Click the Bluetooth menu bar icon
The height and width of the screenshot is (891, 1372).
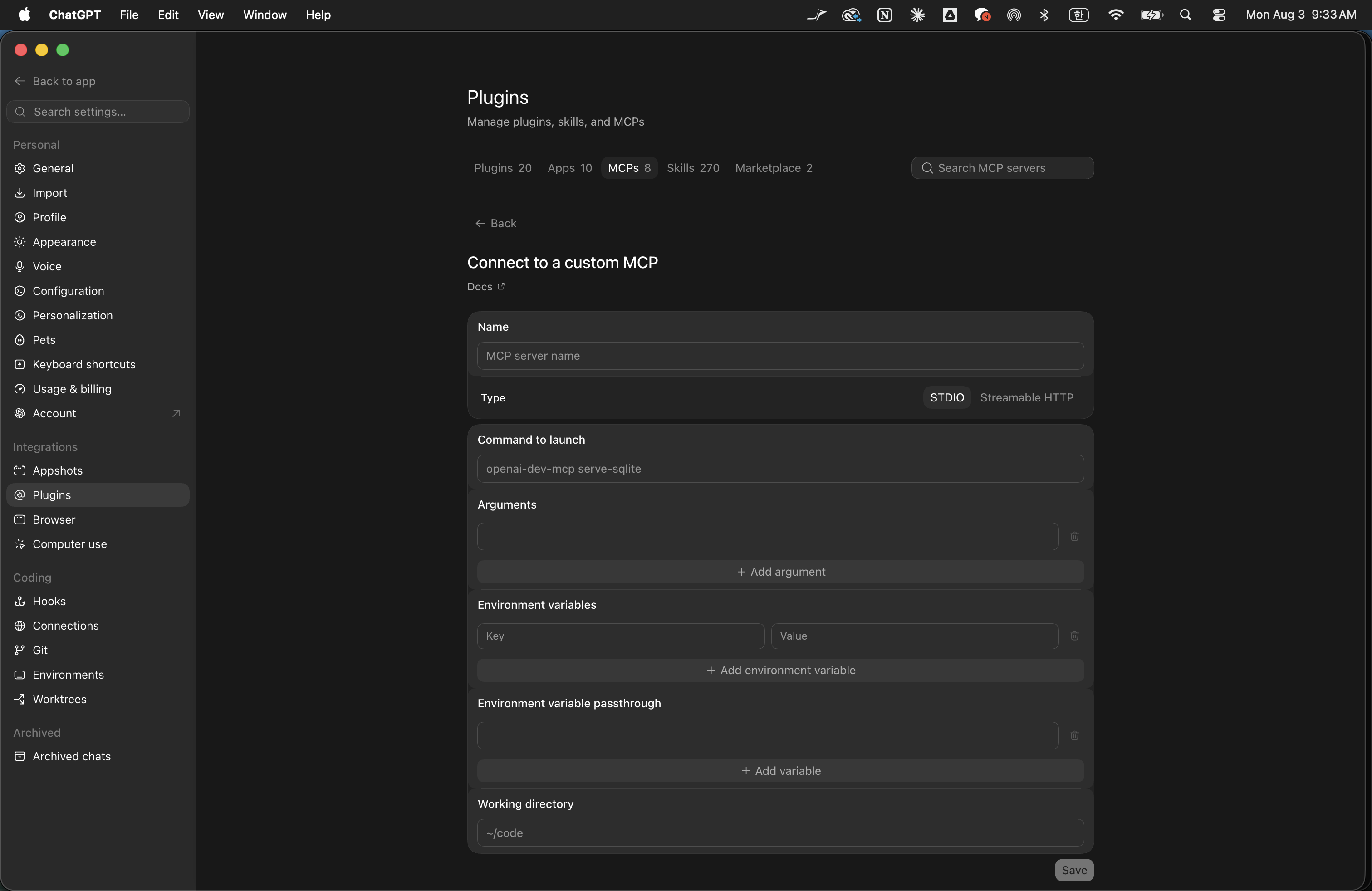1044,15
